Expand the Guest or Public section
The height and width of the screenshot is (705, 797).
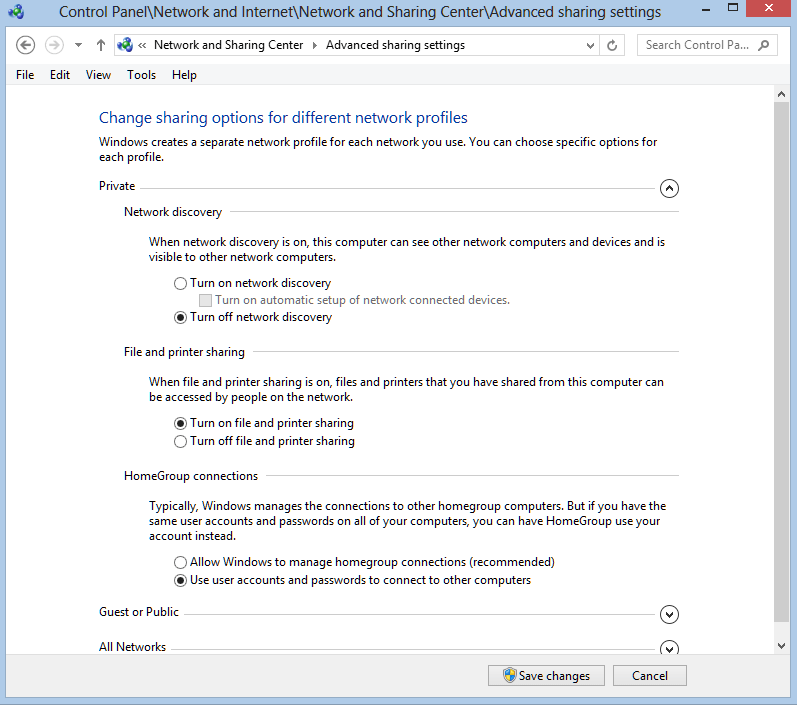(x=669, y=615)
